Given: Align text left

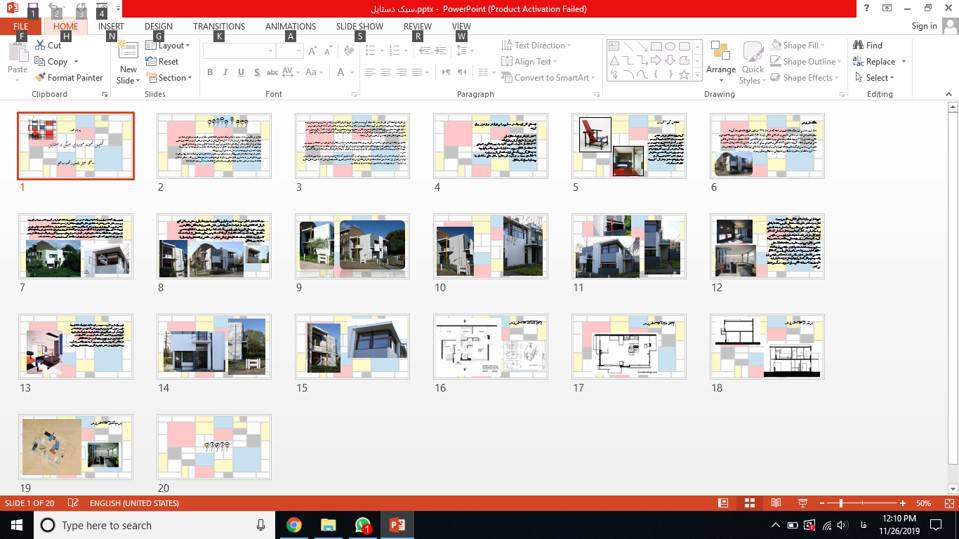Looking at the screenshot, I should click(370, 72).
